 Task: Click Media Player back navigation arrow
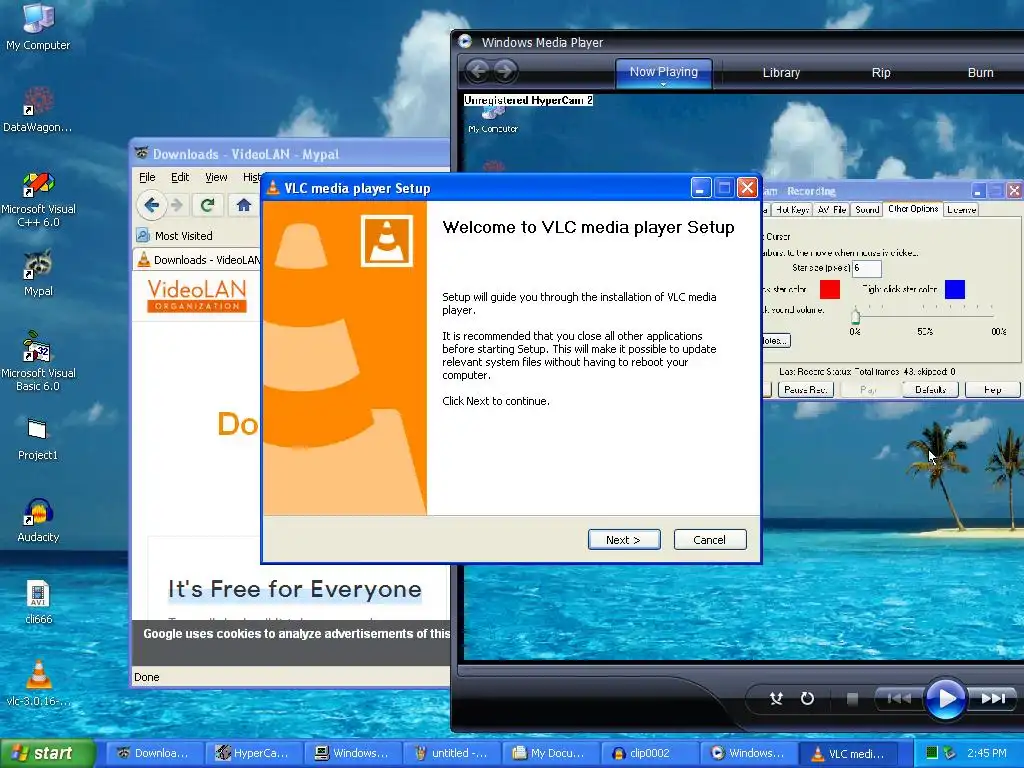(x=477, y=71)
